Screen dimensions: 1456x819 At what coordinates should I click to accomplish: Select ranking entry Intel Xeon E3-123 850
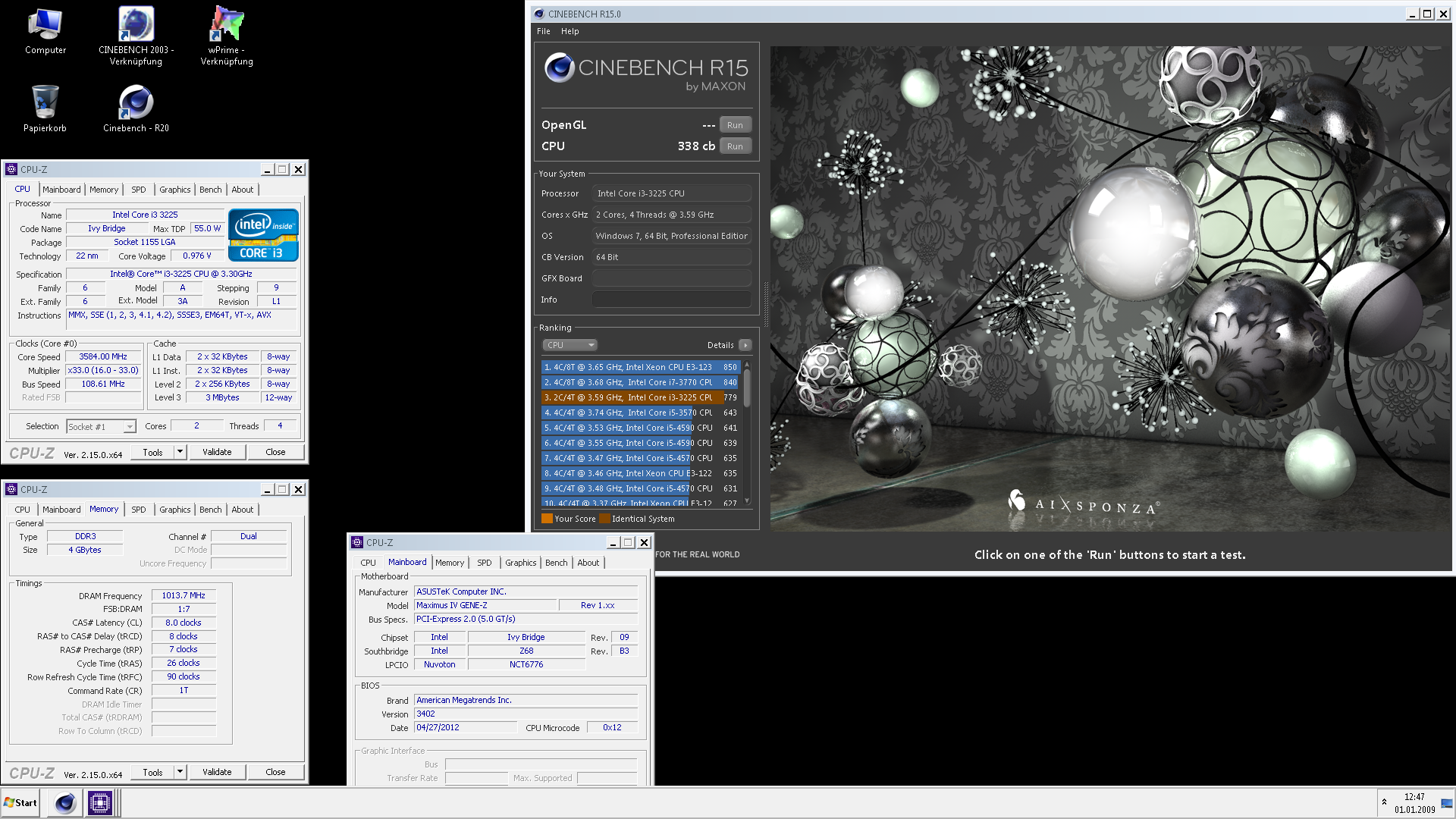point(641,367)
